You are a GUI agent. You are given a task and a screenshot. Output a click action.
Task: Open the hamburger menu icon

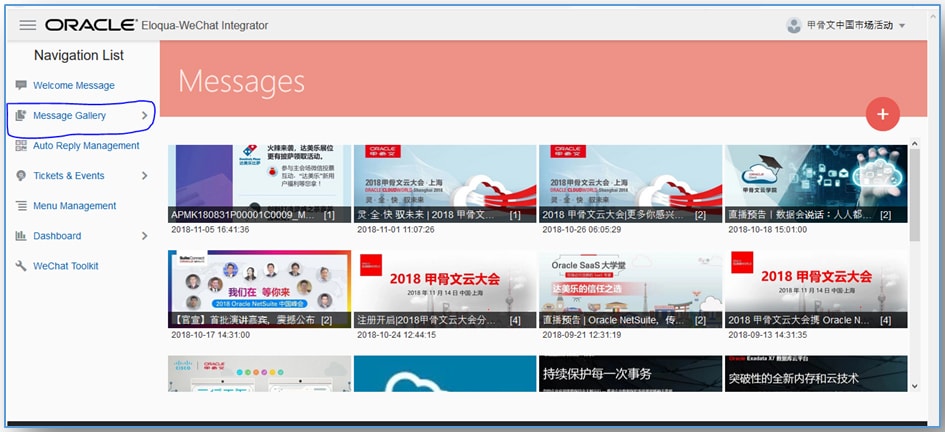click(28, 25)
